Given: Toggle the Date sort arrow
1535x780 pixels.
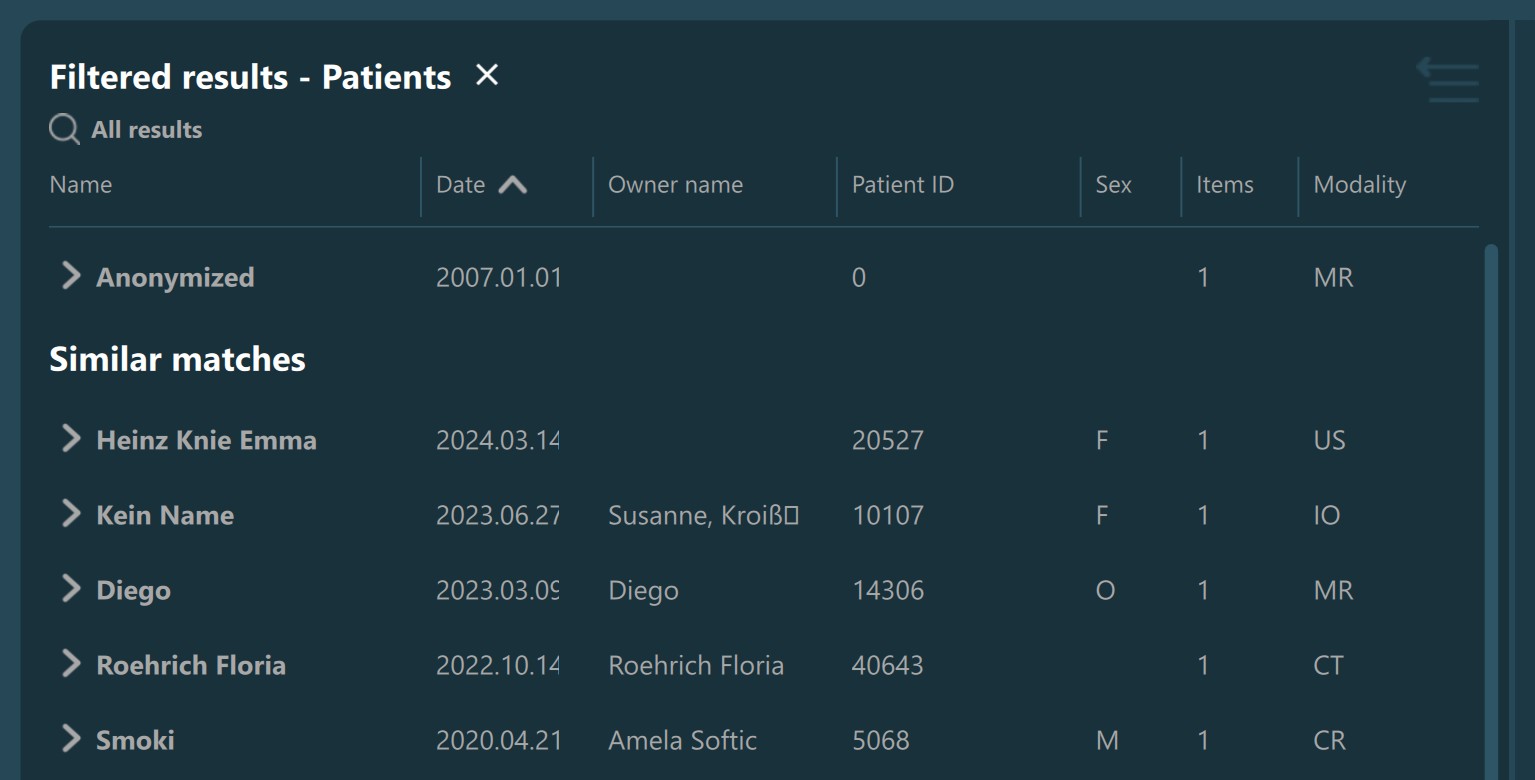Looking at the screenshot, I should point(512,185).
